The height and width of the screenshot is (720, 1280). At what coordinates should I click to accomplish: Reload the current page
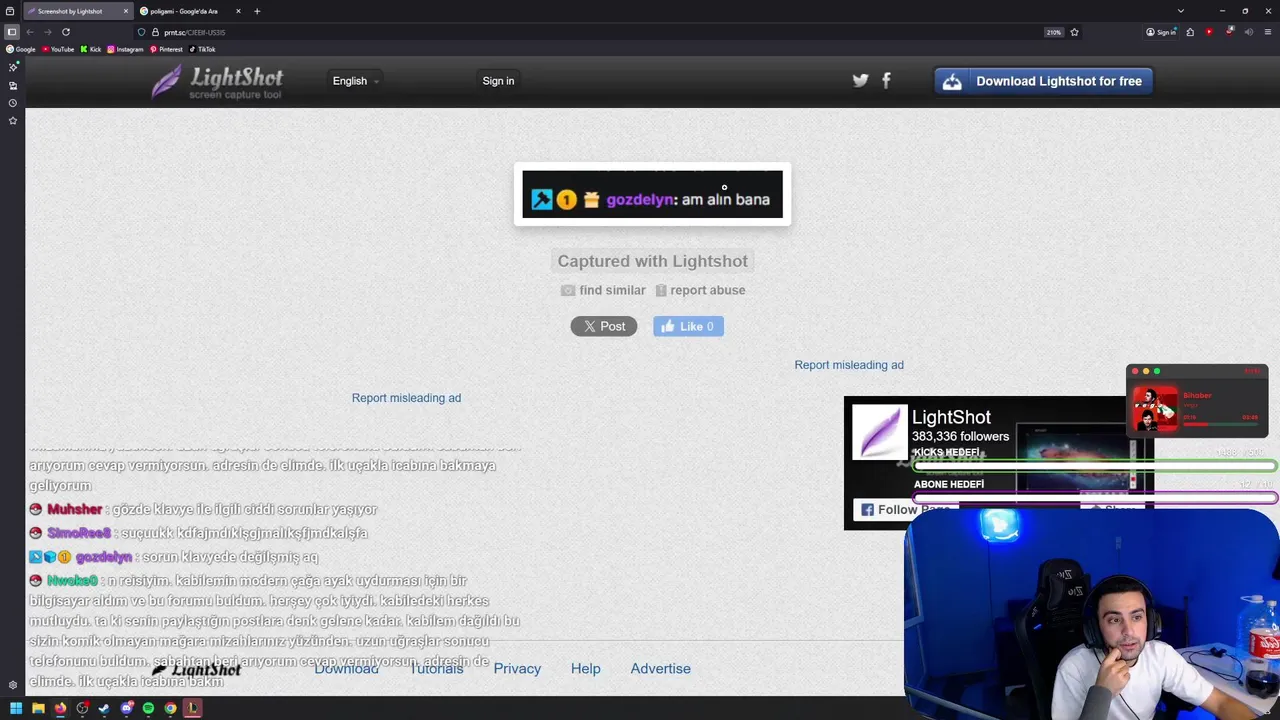(x=66, y=32)
